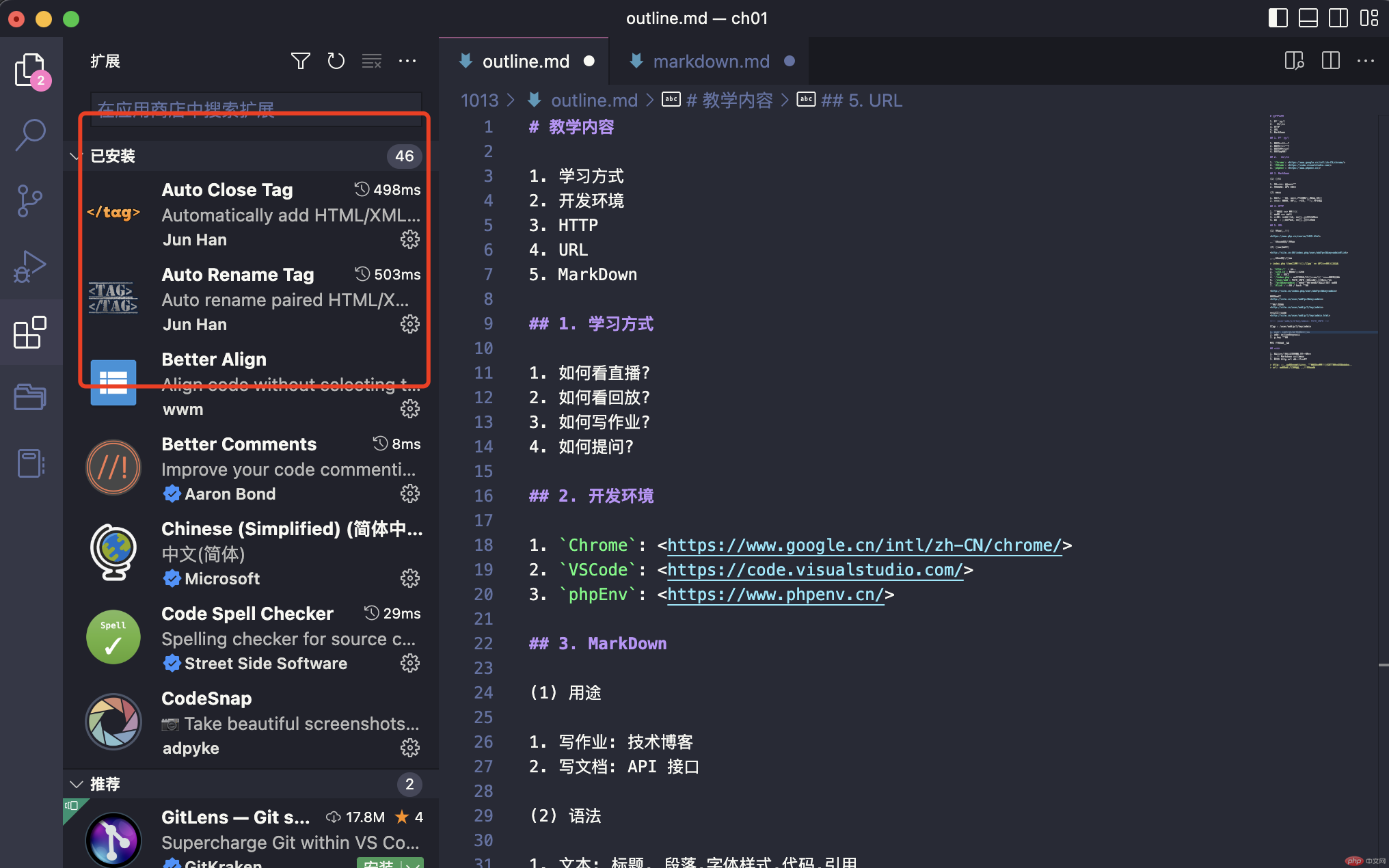Click the installed count badge 46
Image resolution: width=1389 pixels, height=868 pixels.
pos(404,156)
